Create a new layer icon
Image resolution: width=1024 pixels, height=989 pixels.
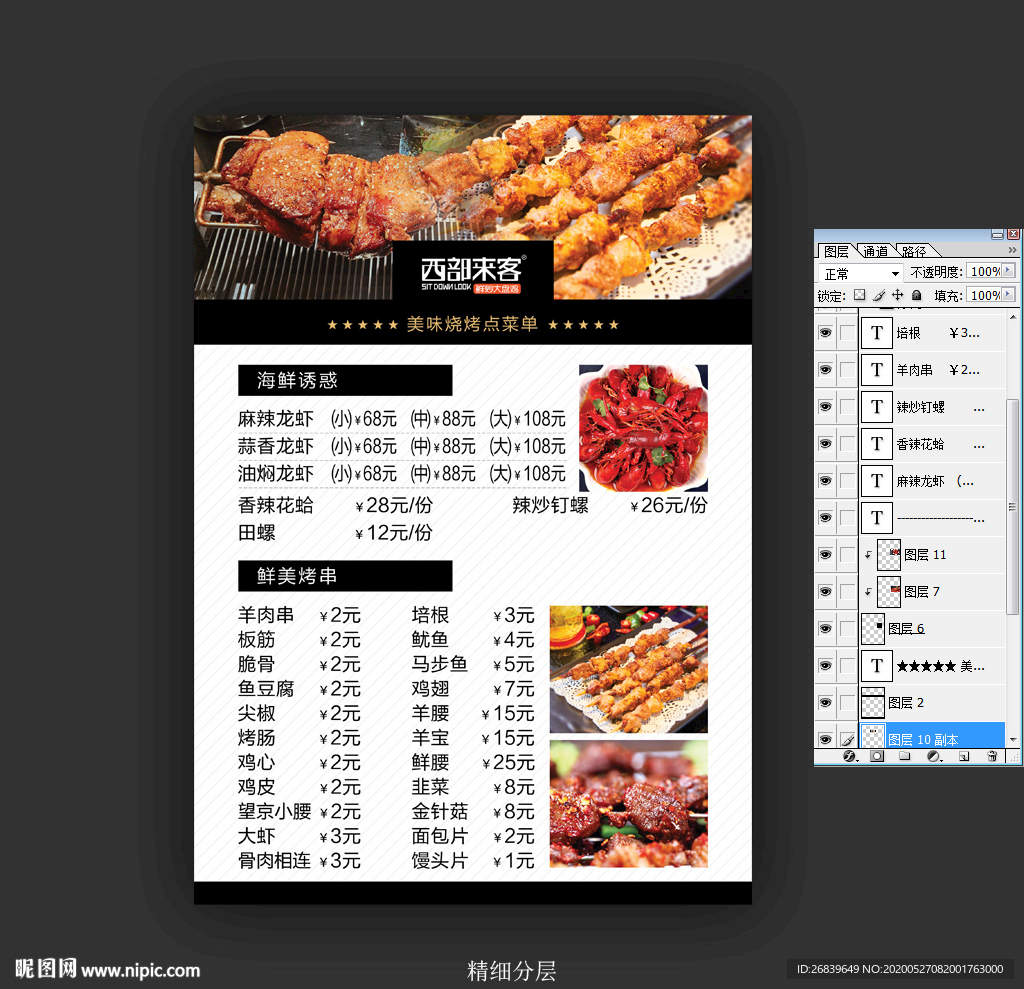click(964, 756)
